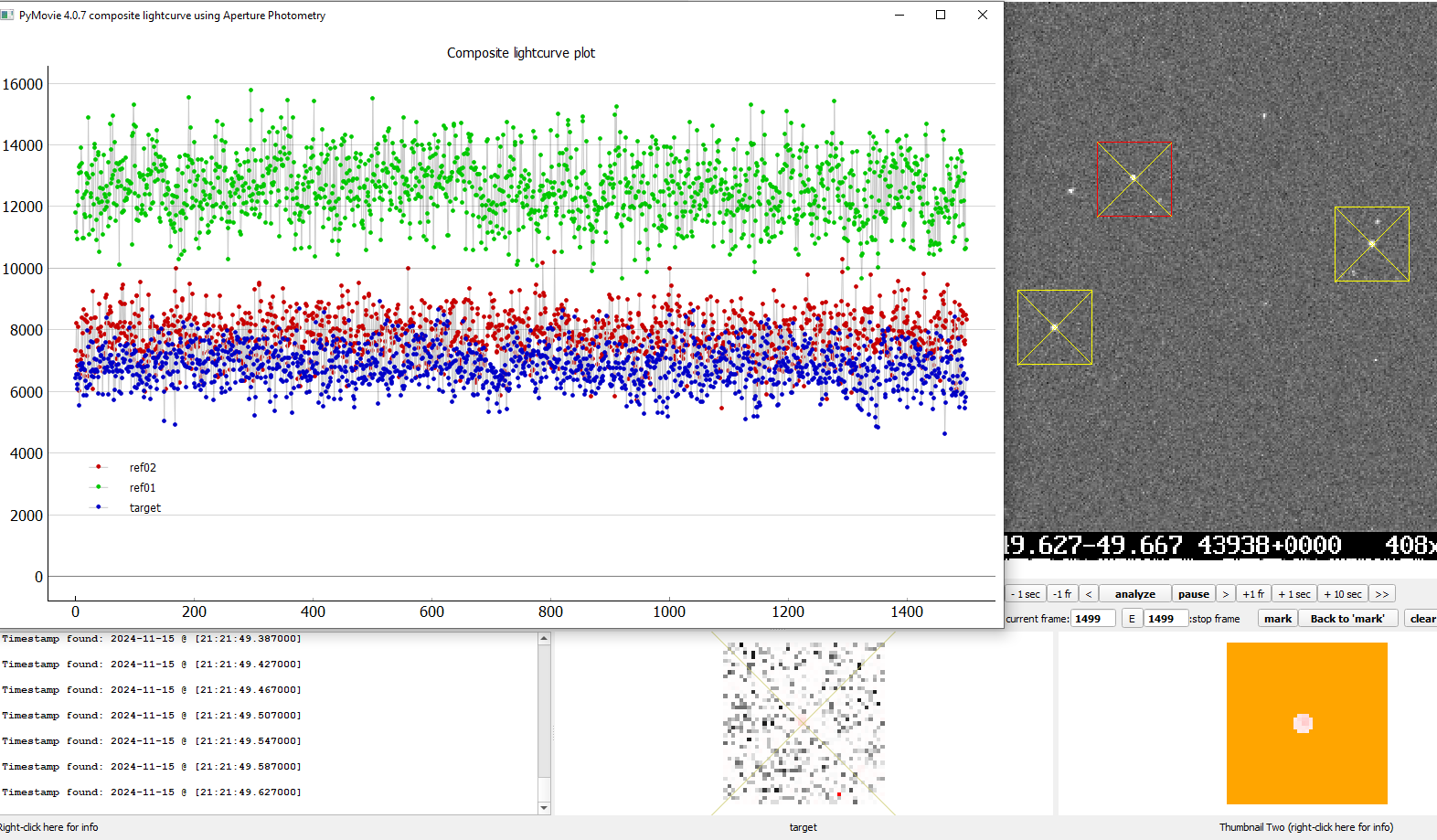Viewport: 1437px width, 840px height.
Task: Jump ahead with '+ 10 sec' button
Action: (x=1343, y=594)
